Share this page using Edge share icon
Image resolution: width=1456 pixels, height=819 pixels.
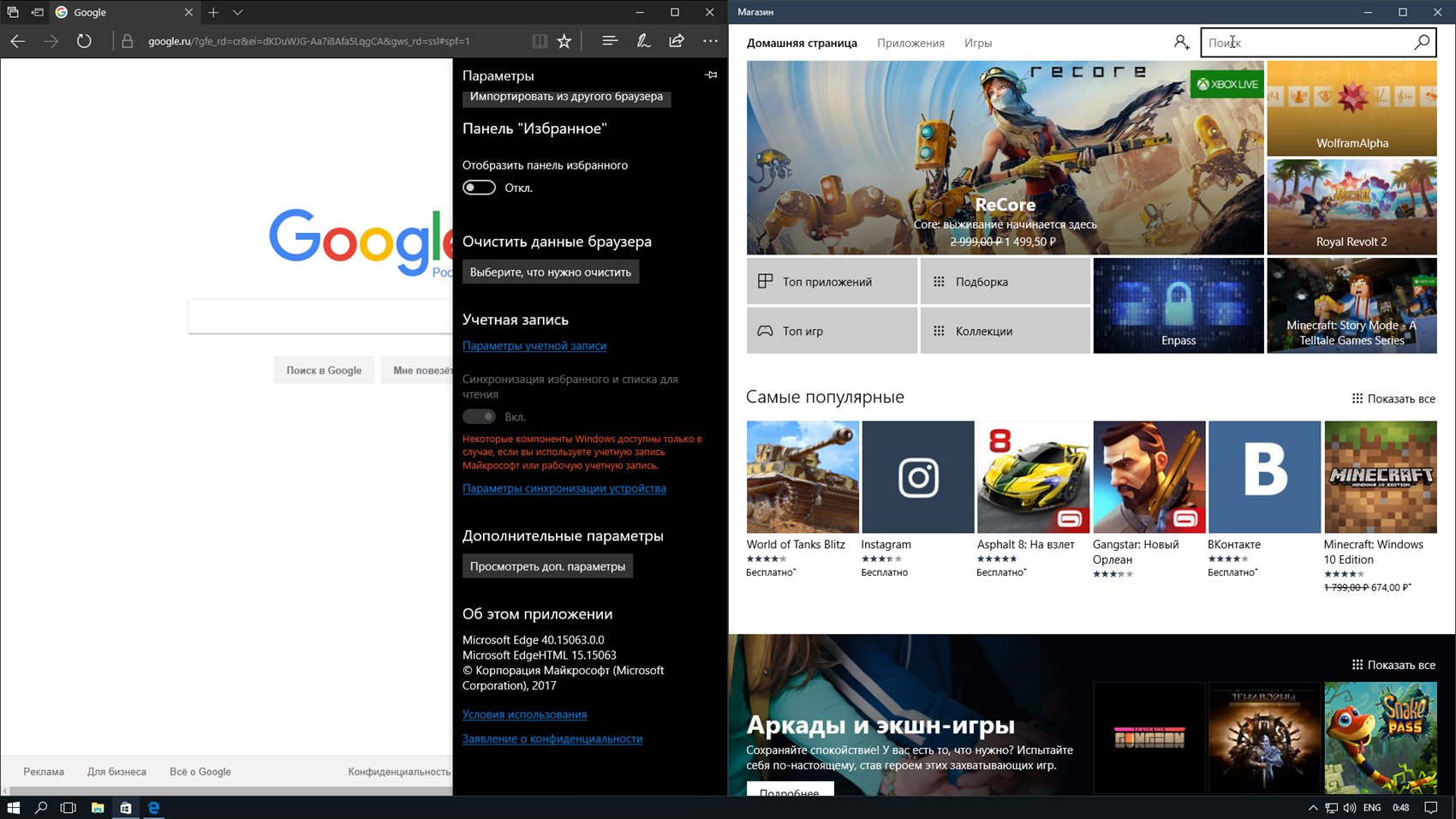677,40
